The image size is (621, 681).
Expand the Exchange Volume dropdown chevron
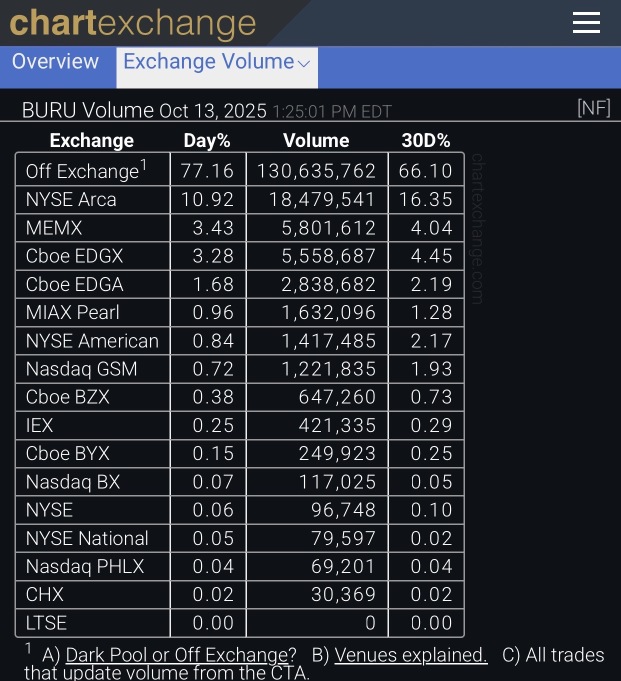(304, 64)
